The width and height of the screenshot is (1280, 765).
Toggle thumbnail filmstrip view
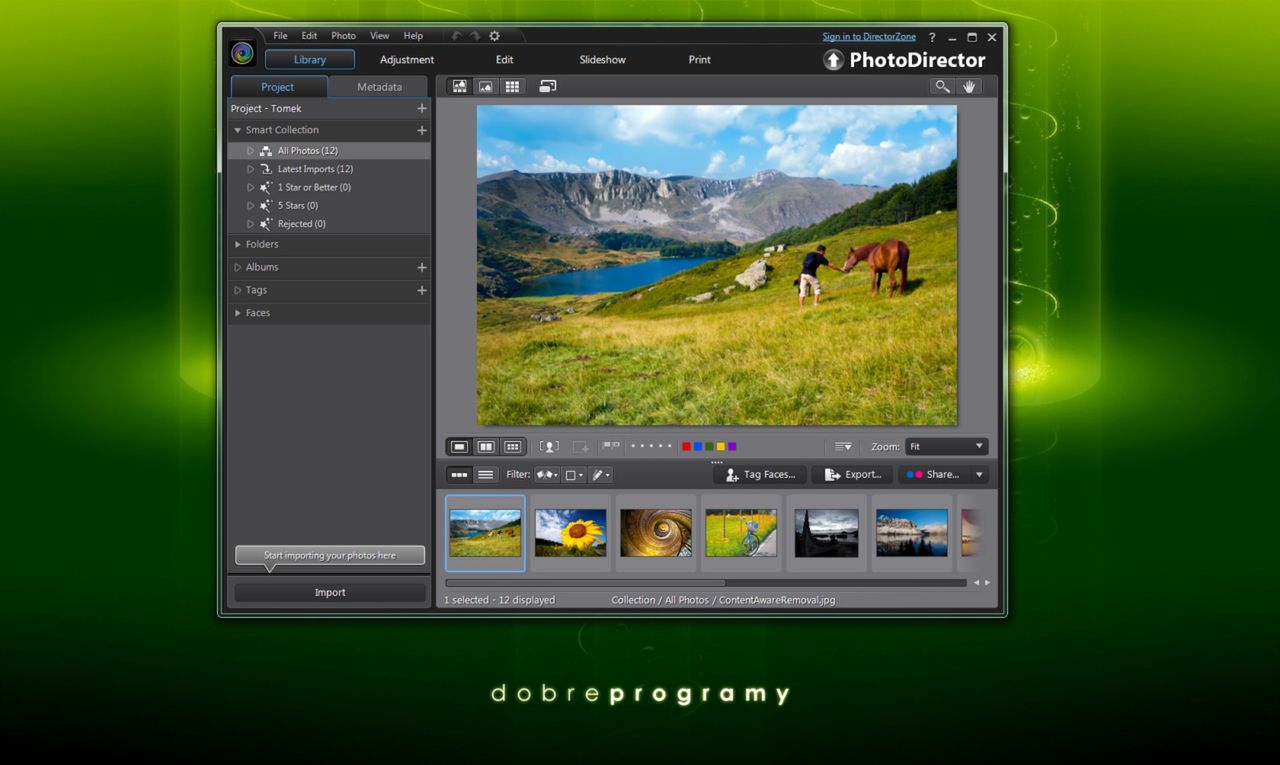(459, 475)
